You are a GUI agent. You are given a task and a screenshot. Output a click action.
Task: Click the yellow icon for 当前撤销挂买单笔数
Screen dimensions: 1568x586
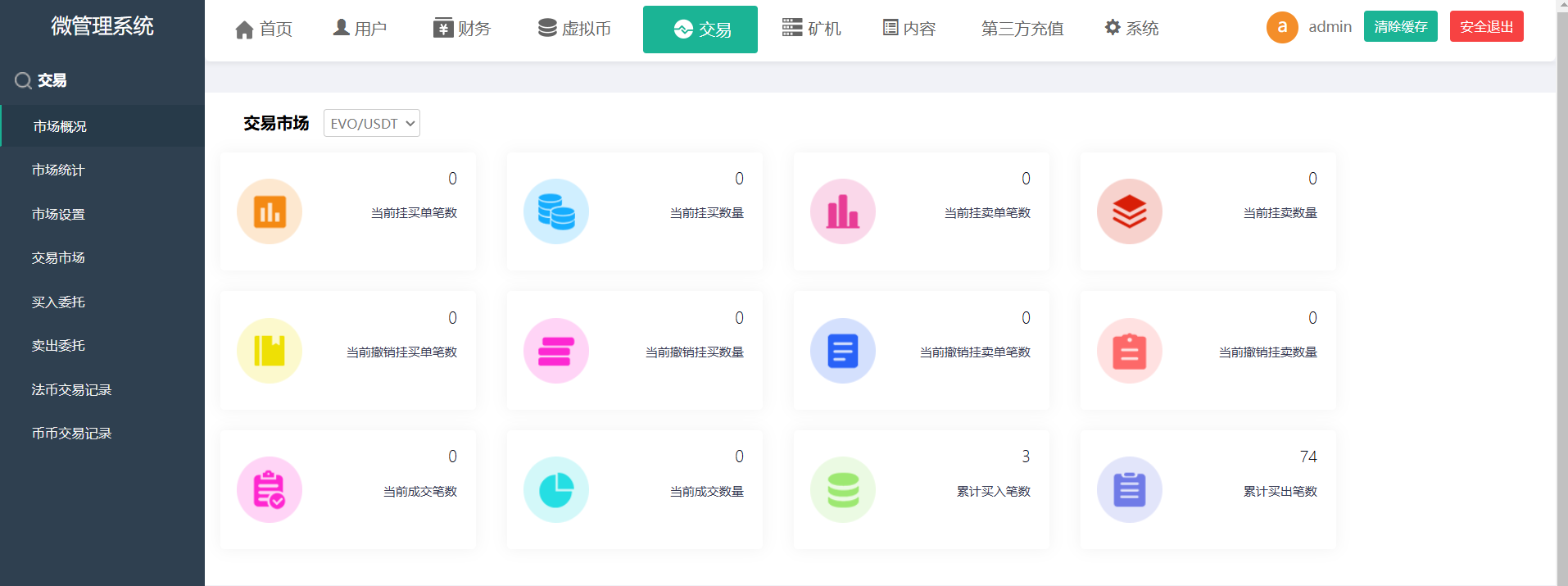[x=270, y=351]
